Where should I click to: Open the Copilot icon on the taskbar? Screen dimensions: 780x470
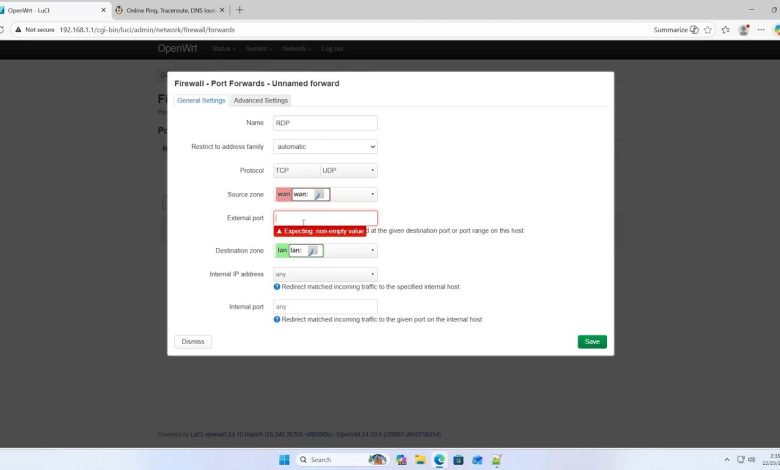401,460
